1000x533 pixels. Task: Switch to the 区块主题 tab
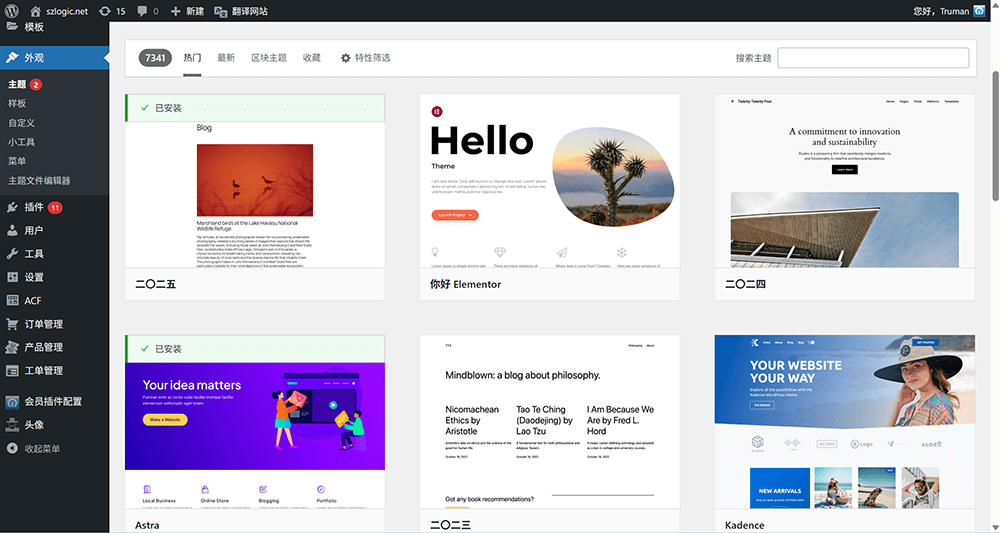tap(268, 58)
